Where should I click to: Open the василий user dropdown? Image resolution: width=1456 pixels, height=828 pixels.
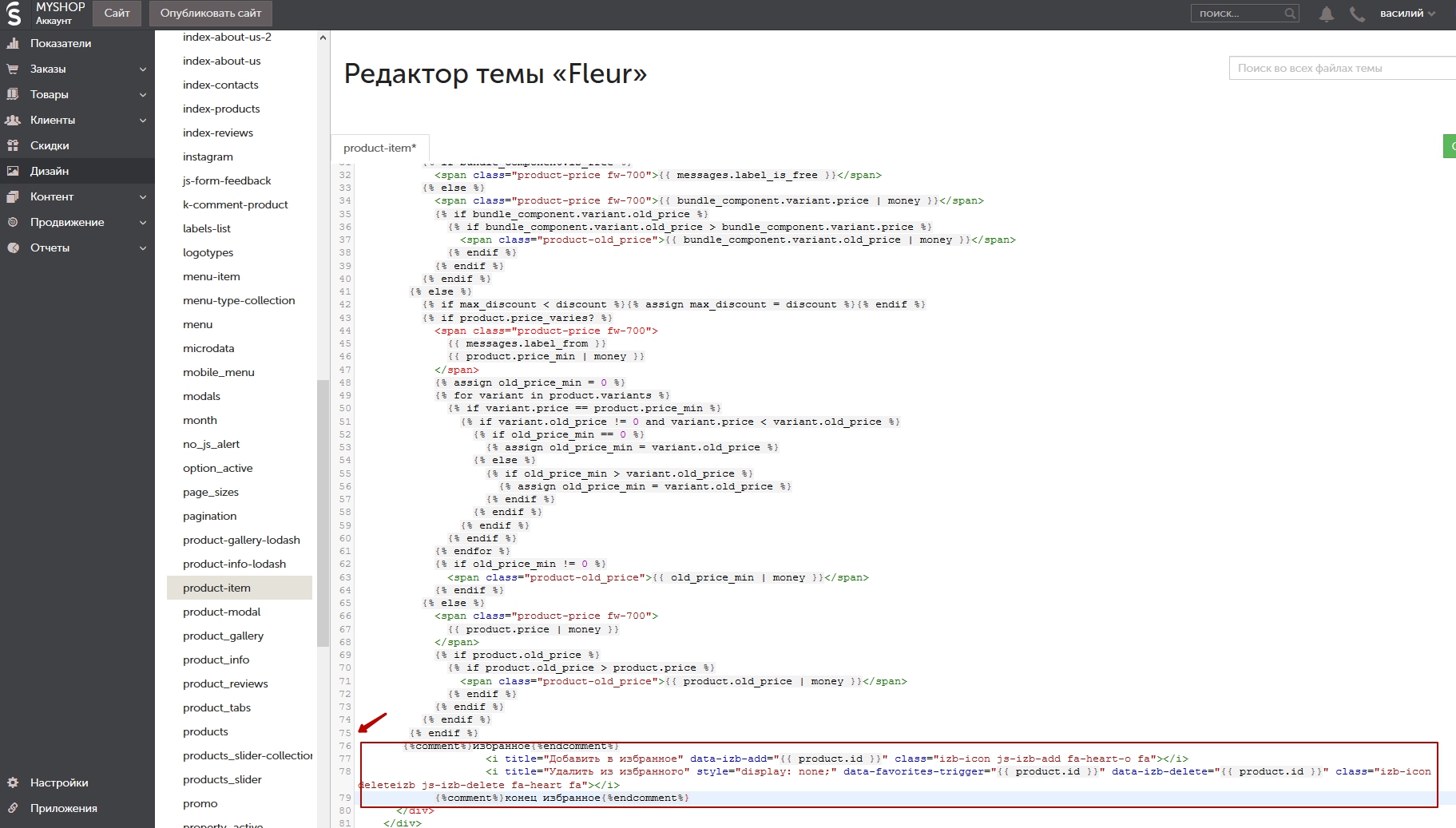pyautogui.click(x=1407, y=14)
